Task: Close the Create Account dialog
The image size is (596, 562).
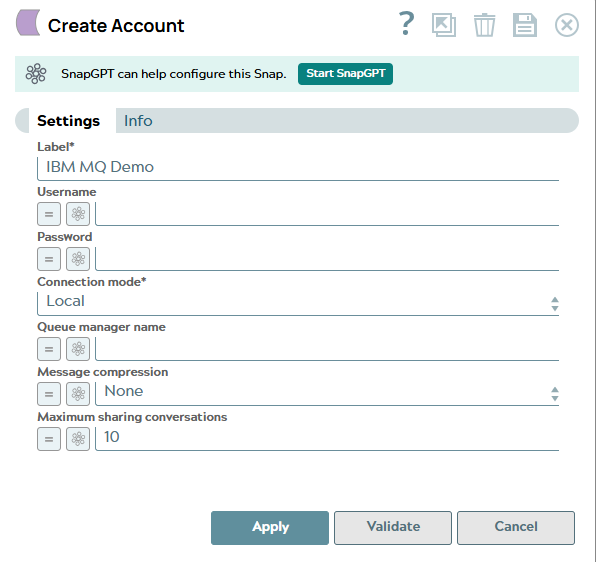Action: [566, 25]
